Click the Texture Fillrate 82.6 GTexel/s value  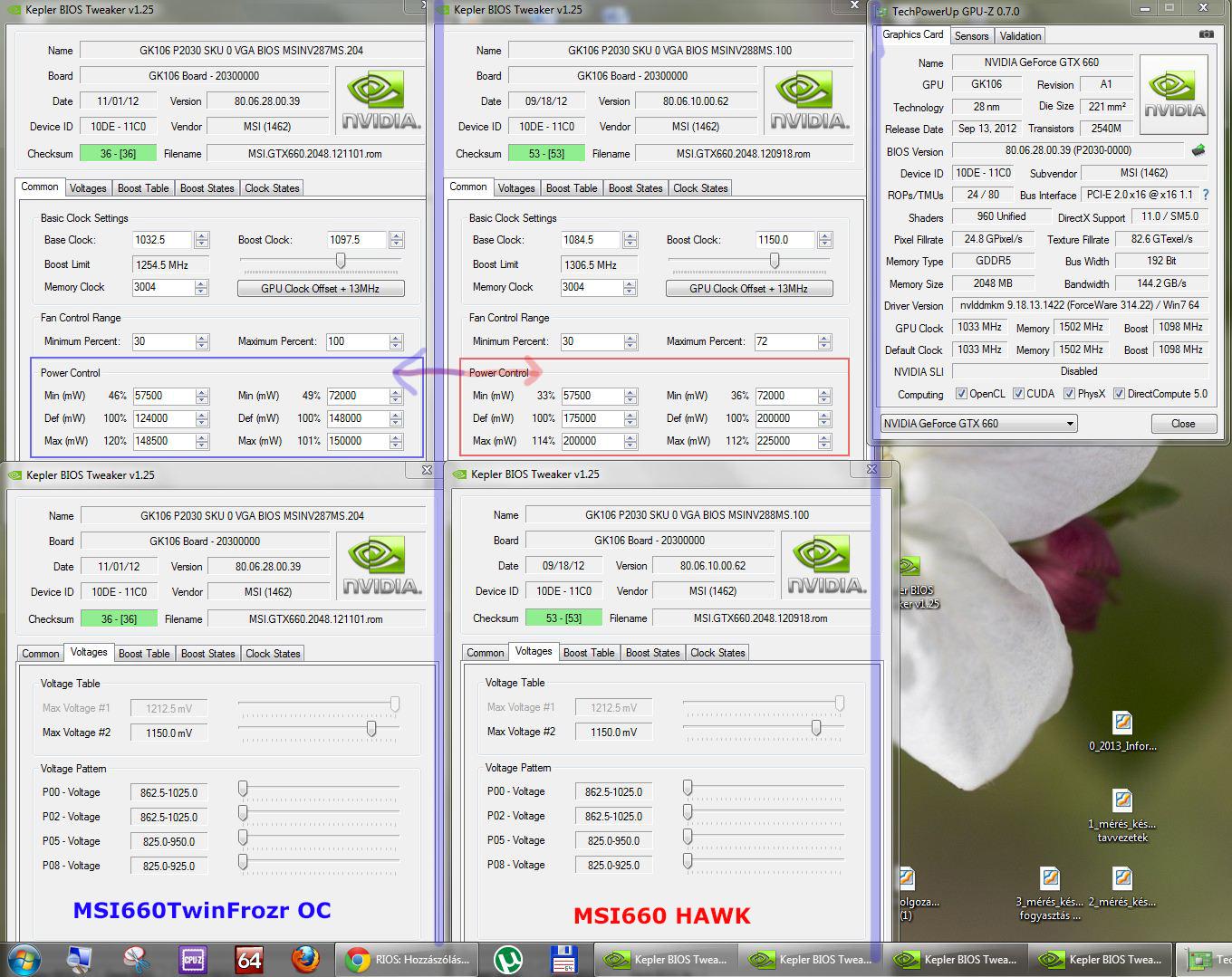1161,239
